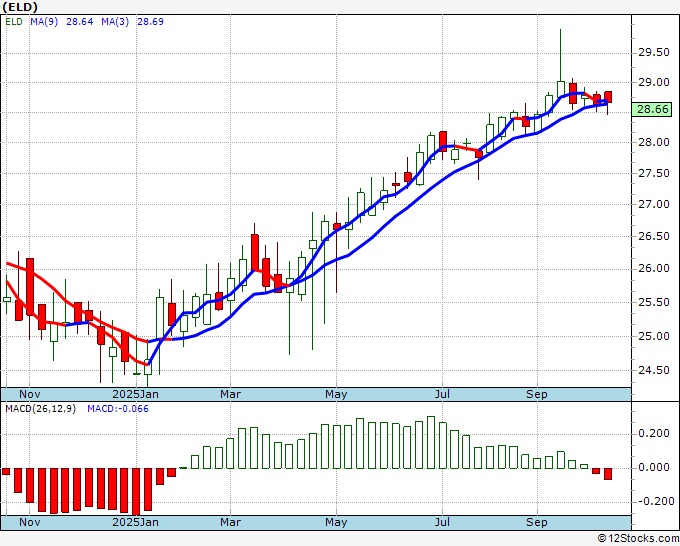Viewport: 680px width, 546px height.
Task: Click the 26.50 price axis label
Action: click(654, 236)
